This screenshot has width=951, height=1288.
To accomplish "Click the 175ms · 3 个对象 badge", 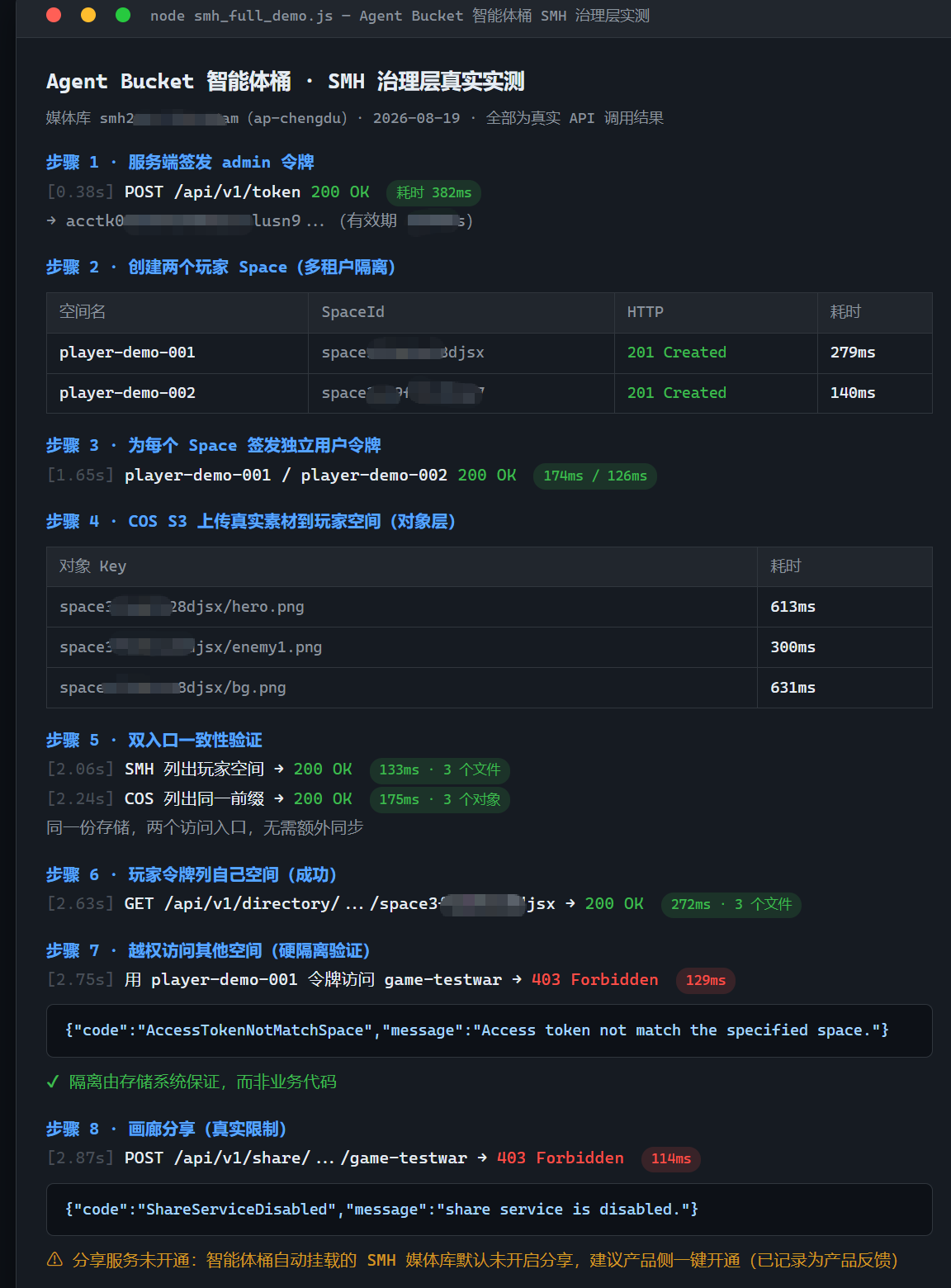I will 439,800.
